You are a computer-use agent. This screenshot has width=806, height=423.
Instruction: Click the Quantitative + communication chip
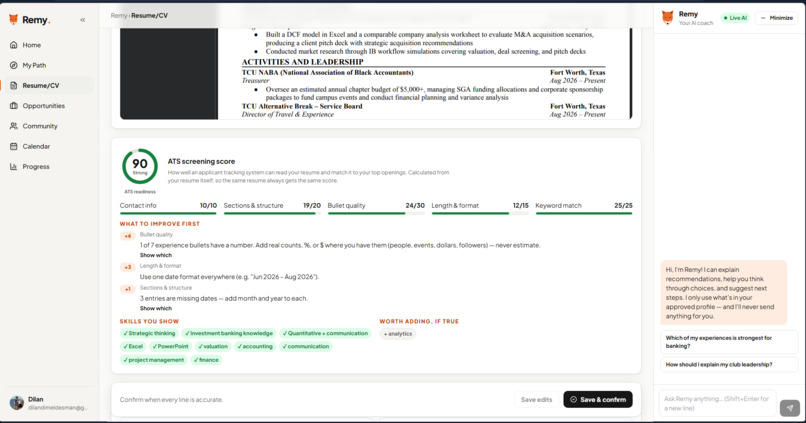click(x=325, y=334)
